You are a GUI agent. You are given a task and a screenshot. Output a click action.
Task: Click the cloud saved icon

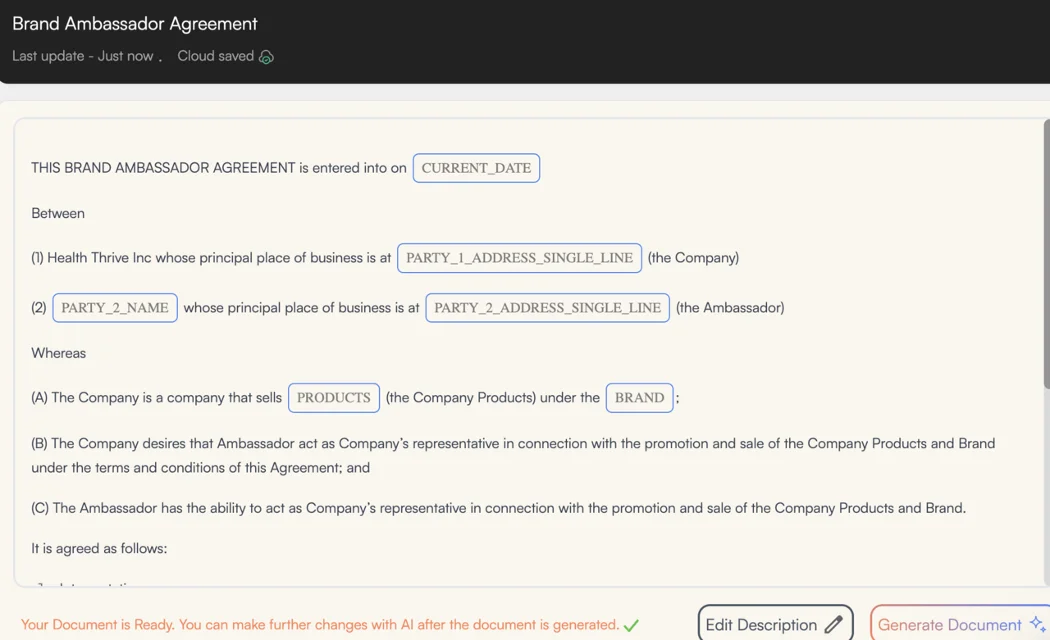click(x=266, y=57)
